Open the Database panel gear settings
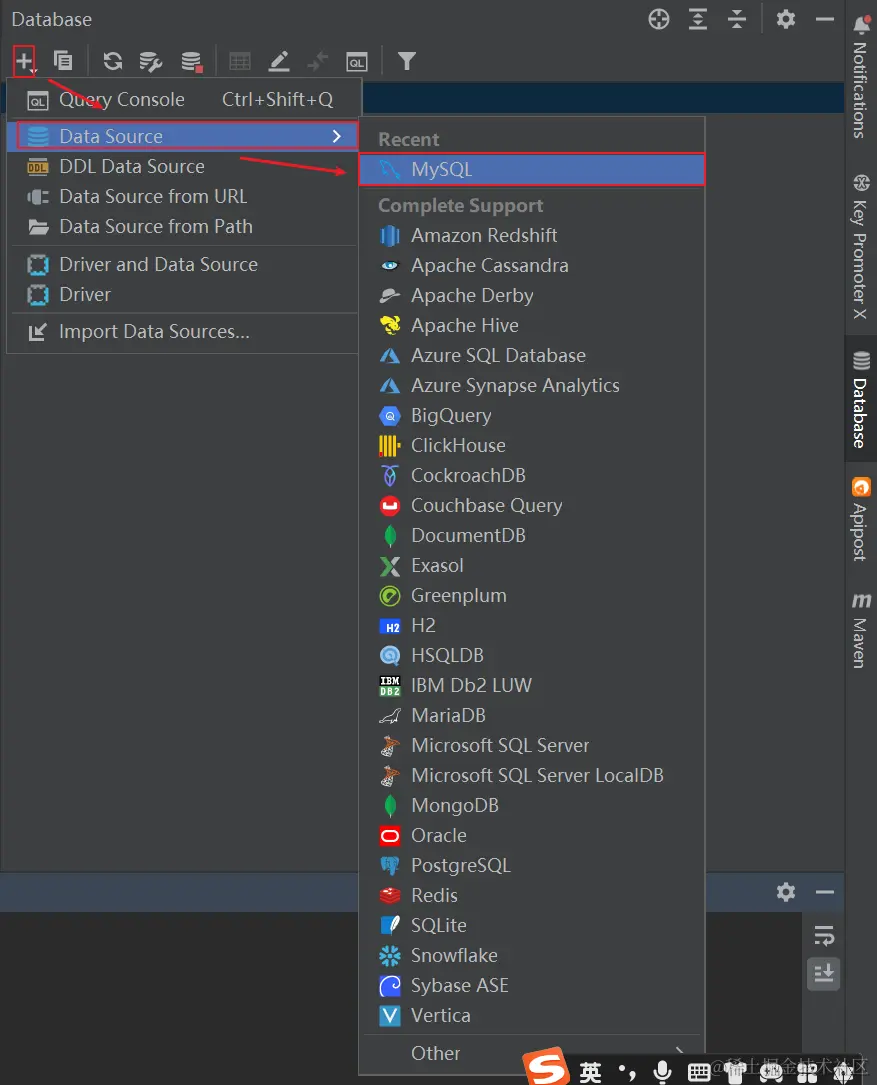Screen dimensions: 877x1085 [786, 19]
